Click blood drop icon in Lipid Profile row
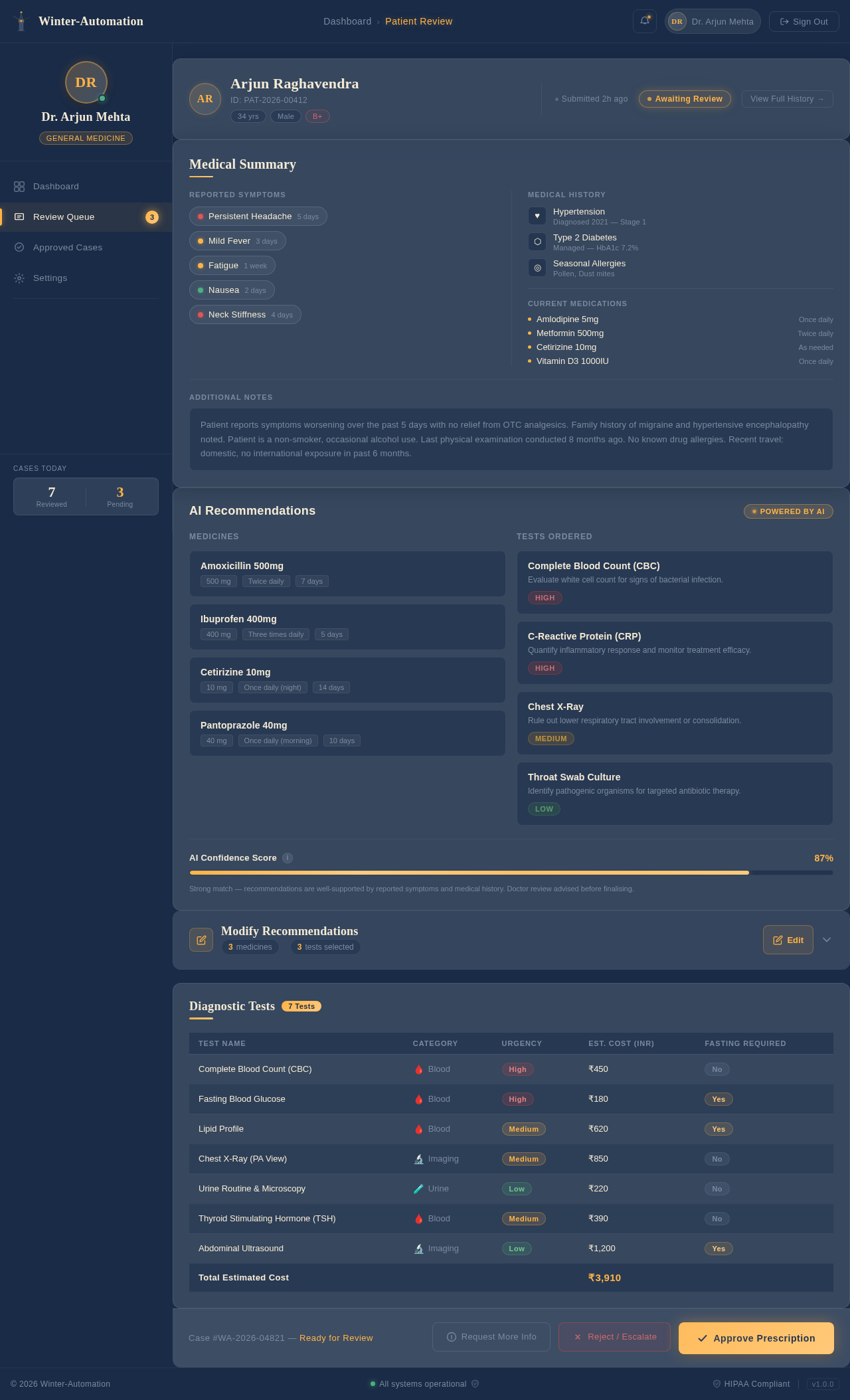This screenshot has height=1400, width=850. tap(418, 1129)
